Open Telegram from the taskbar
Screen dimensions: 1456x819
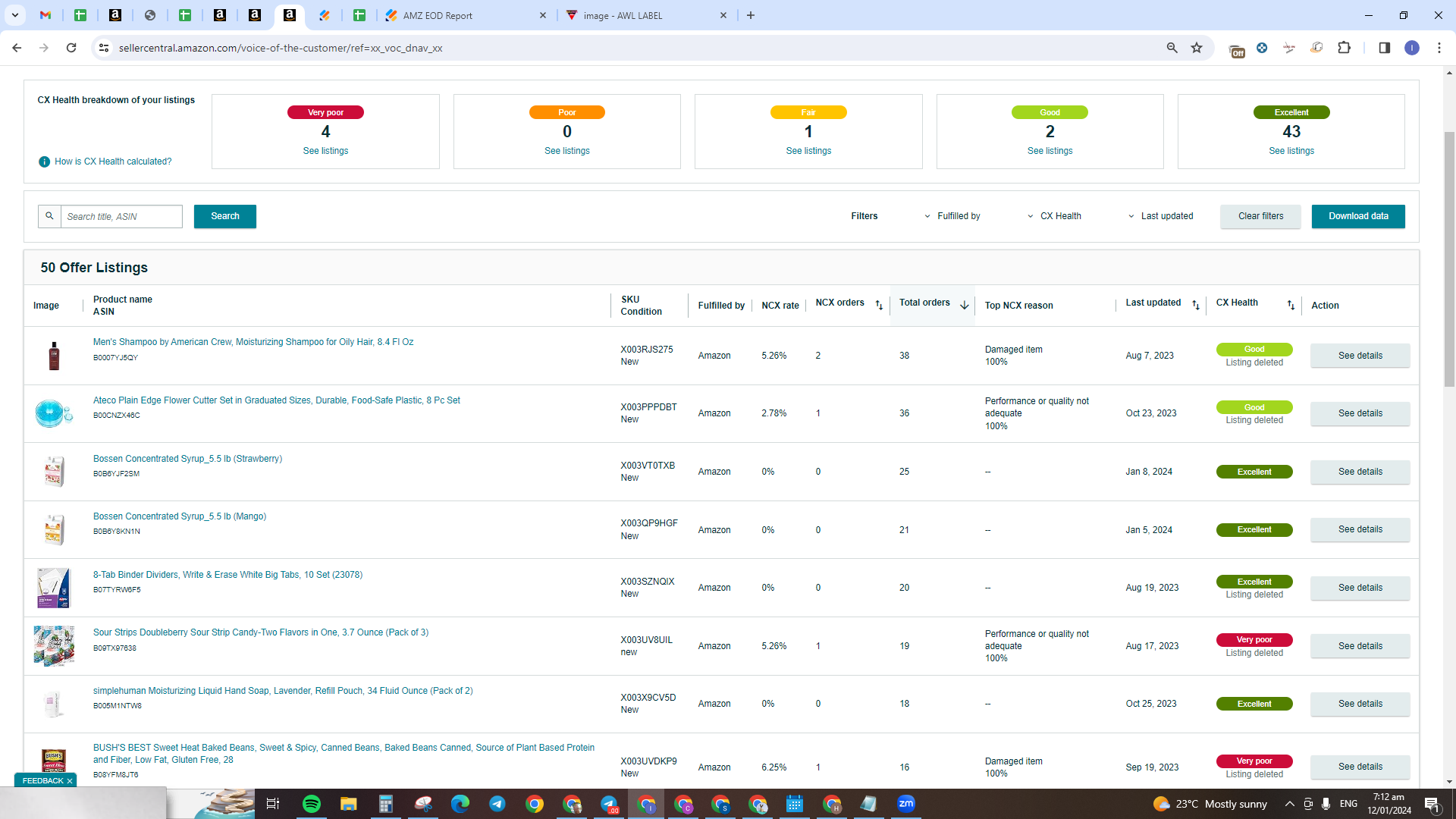[x=497, y=804]
